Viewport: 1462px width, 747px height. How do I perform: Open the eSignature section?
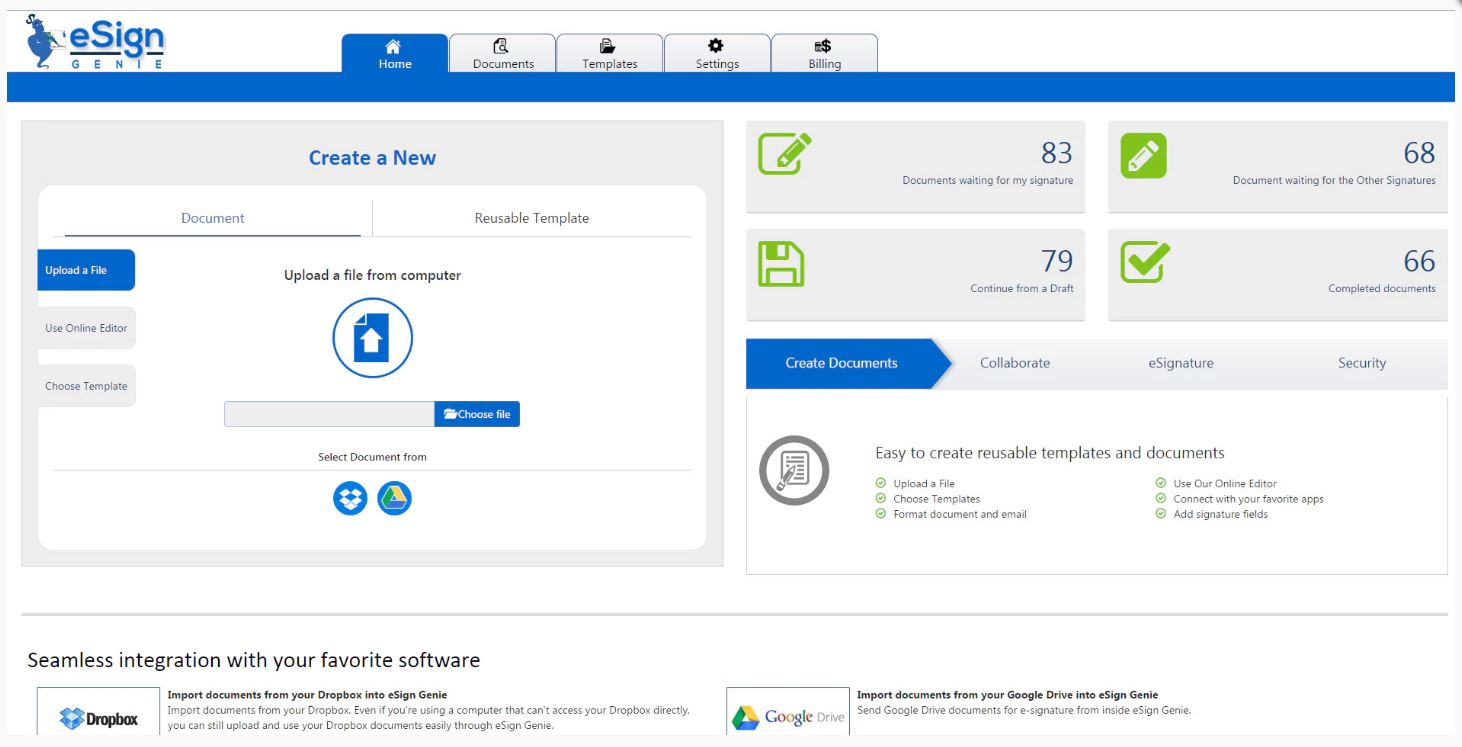click(x=1181, y=363)
